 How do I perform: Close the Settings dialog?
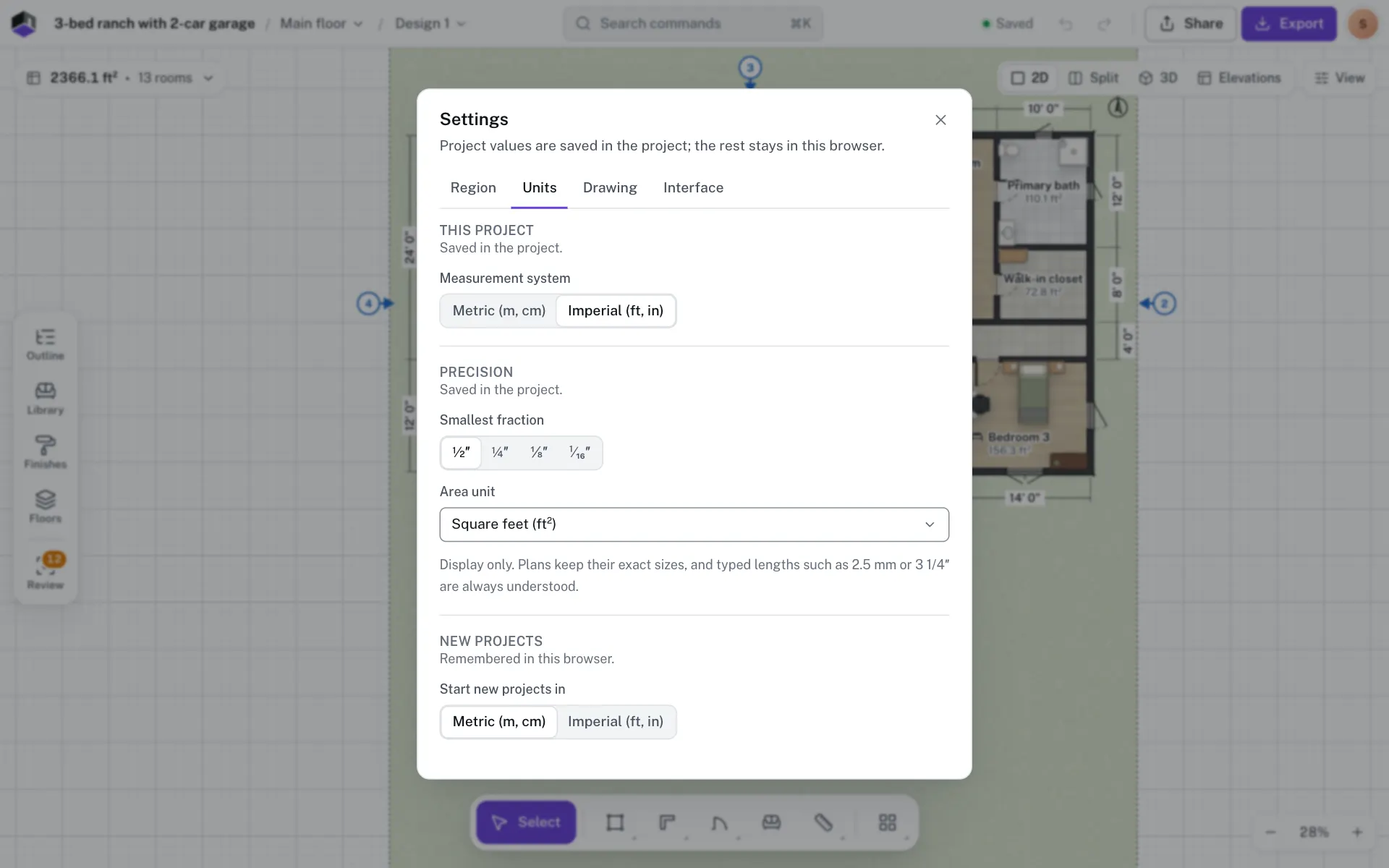(940, 120)
